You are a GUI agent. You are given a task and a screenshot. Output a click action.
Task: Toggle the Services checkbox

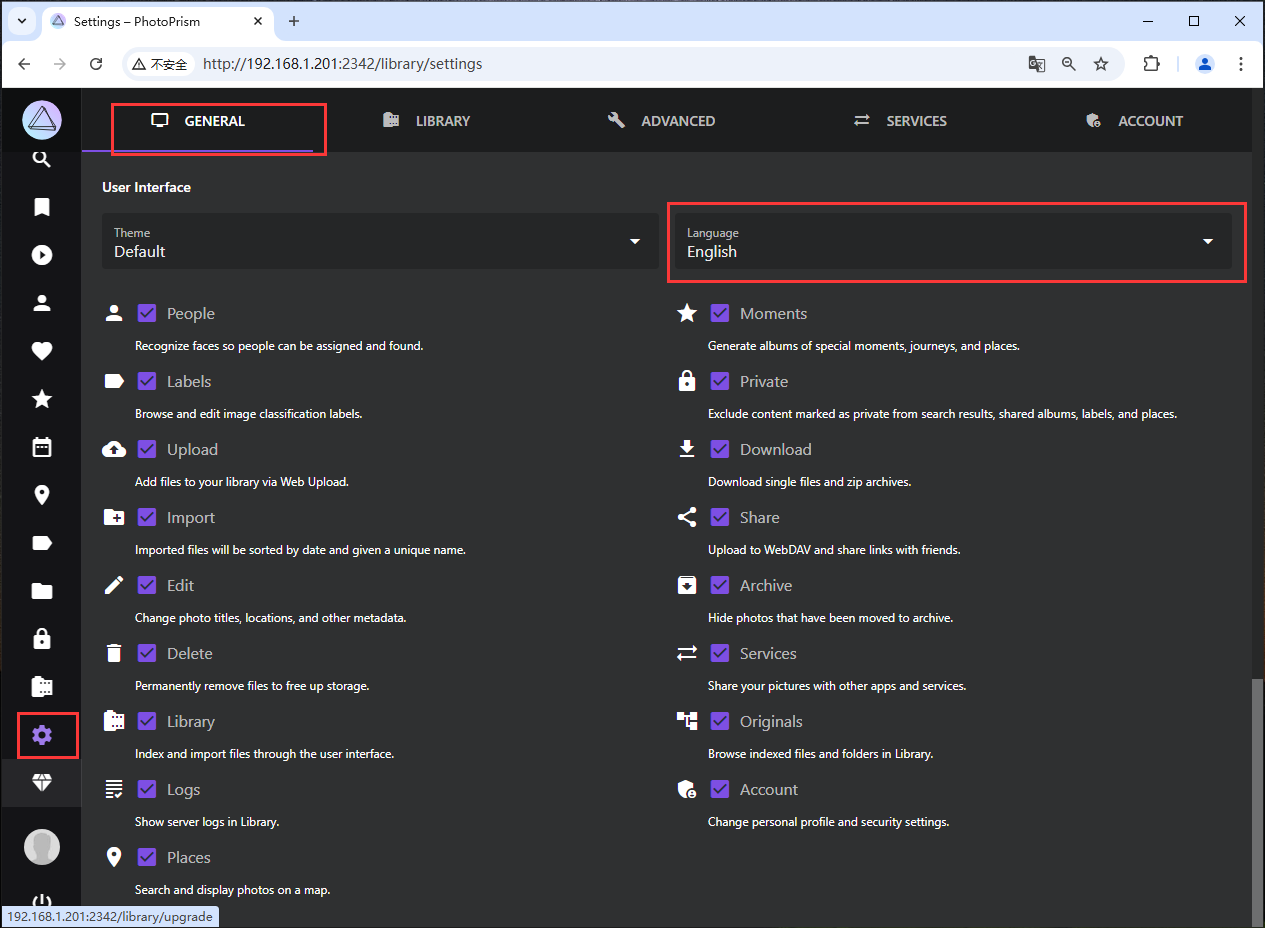(720, 653)
